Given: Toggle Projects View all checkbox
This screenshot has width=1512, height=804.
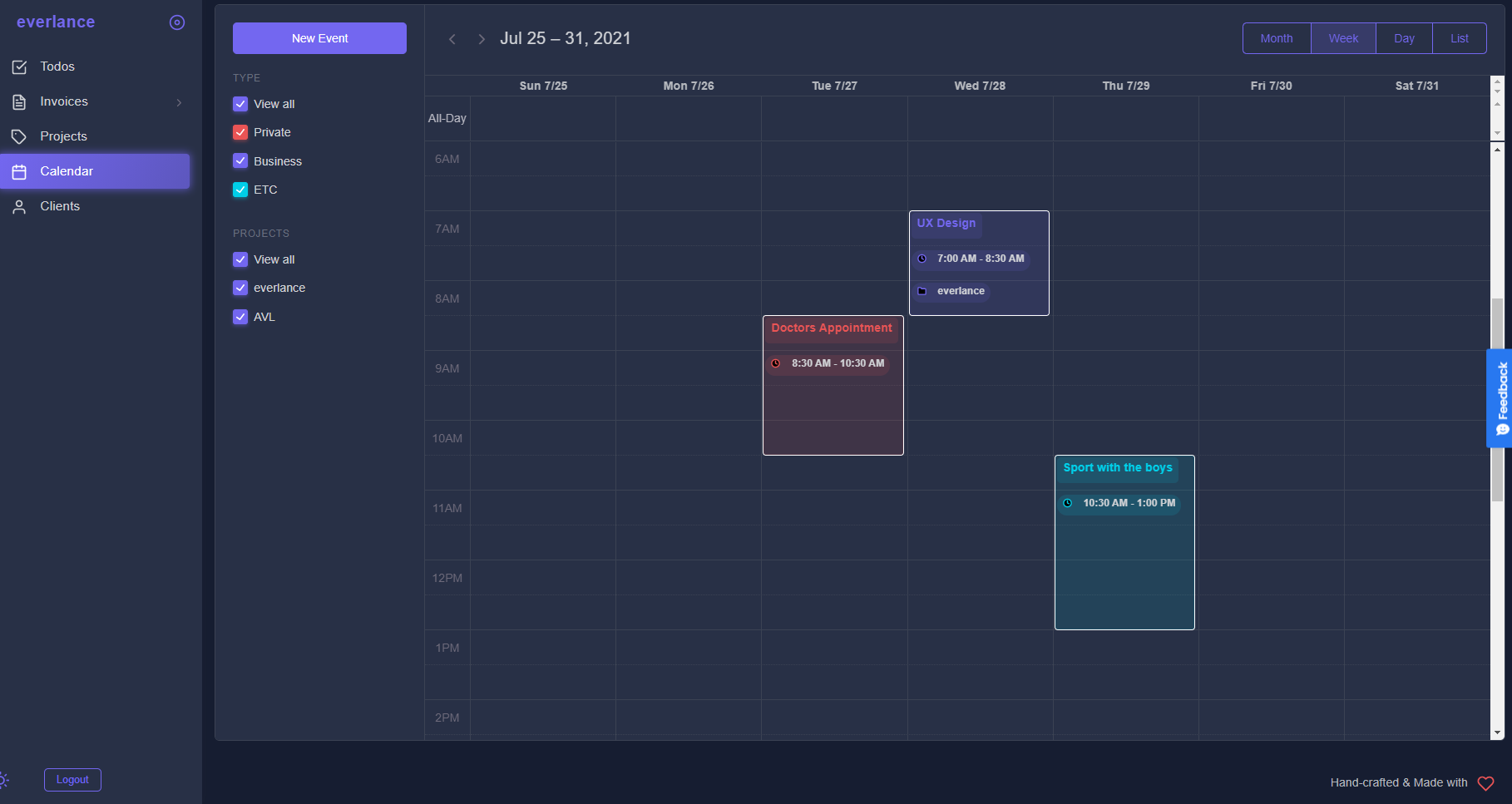Looking at the screenshot, I should [x=240, y=259].
